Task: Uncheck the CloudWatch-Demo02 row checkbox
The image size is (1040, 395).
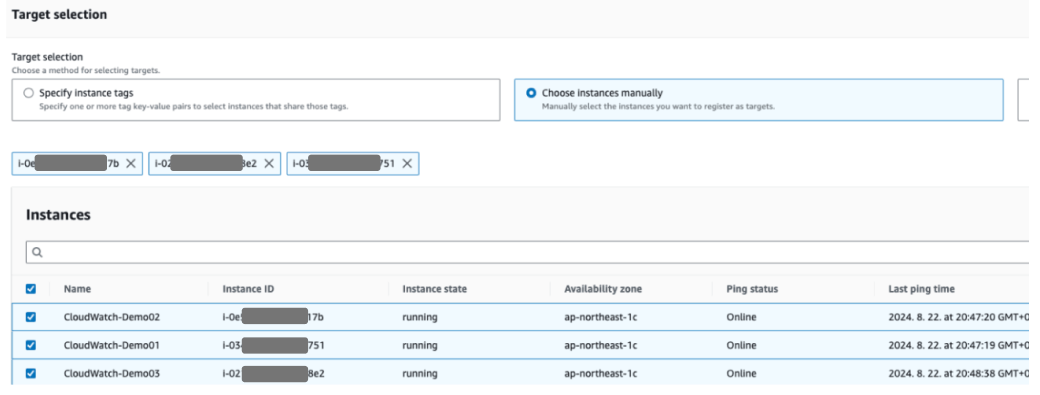Action: coord(31,317)
